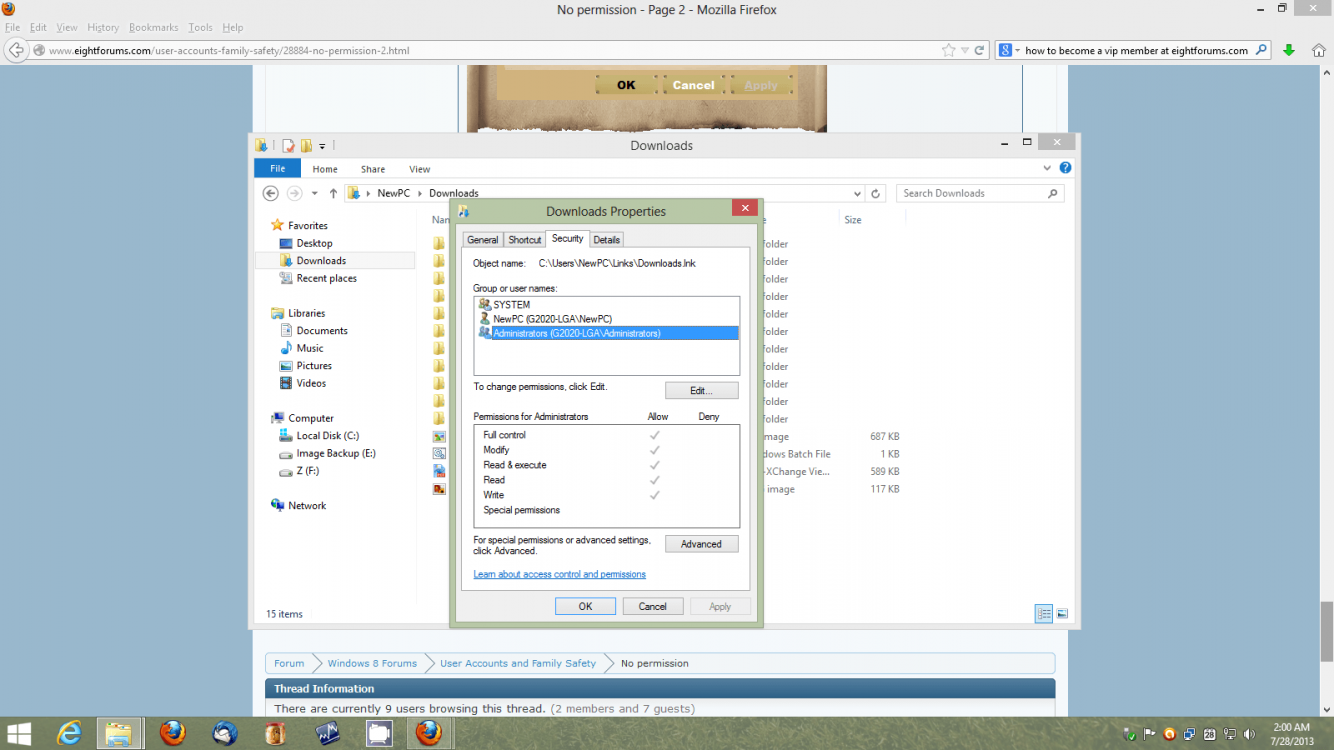This screenshot has width=1334, height=750.
Task: Click the bookmark star in Firefox URL bar
Action: (948, 50)
